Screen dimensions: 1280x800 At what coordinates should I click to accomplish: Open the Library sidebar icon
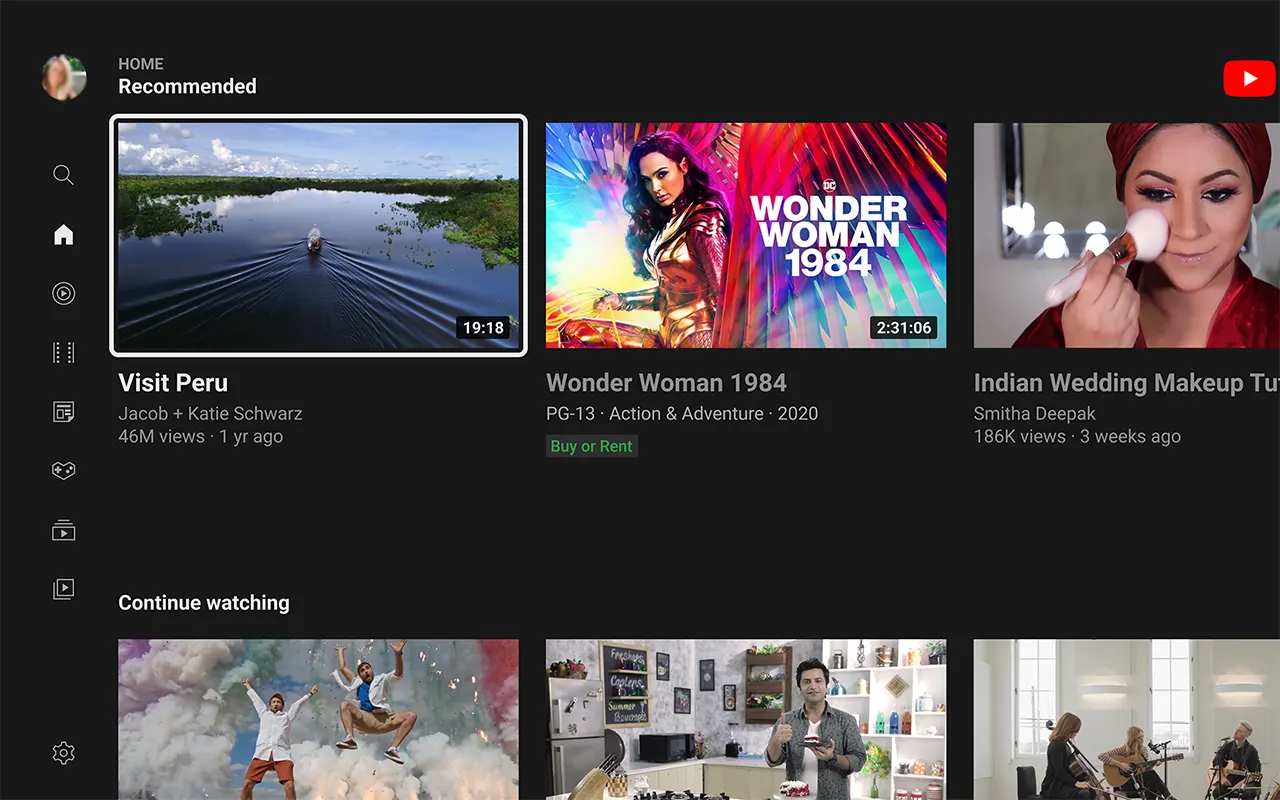[x=63, y=589]
